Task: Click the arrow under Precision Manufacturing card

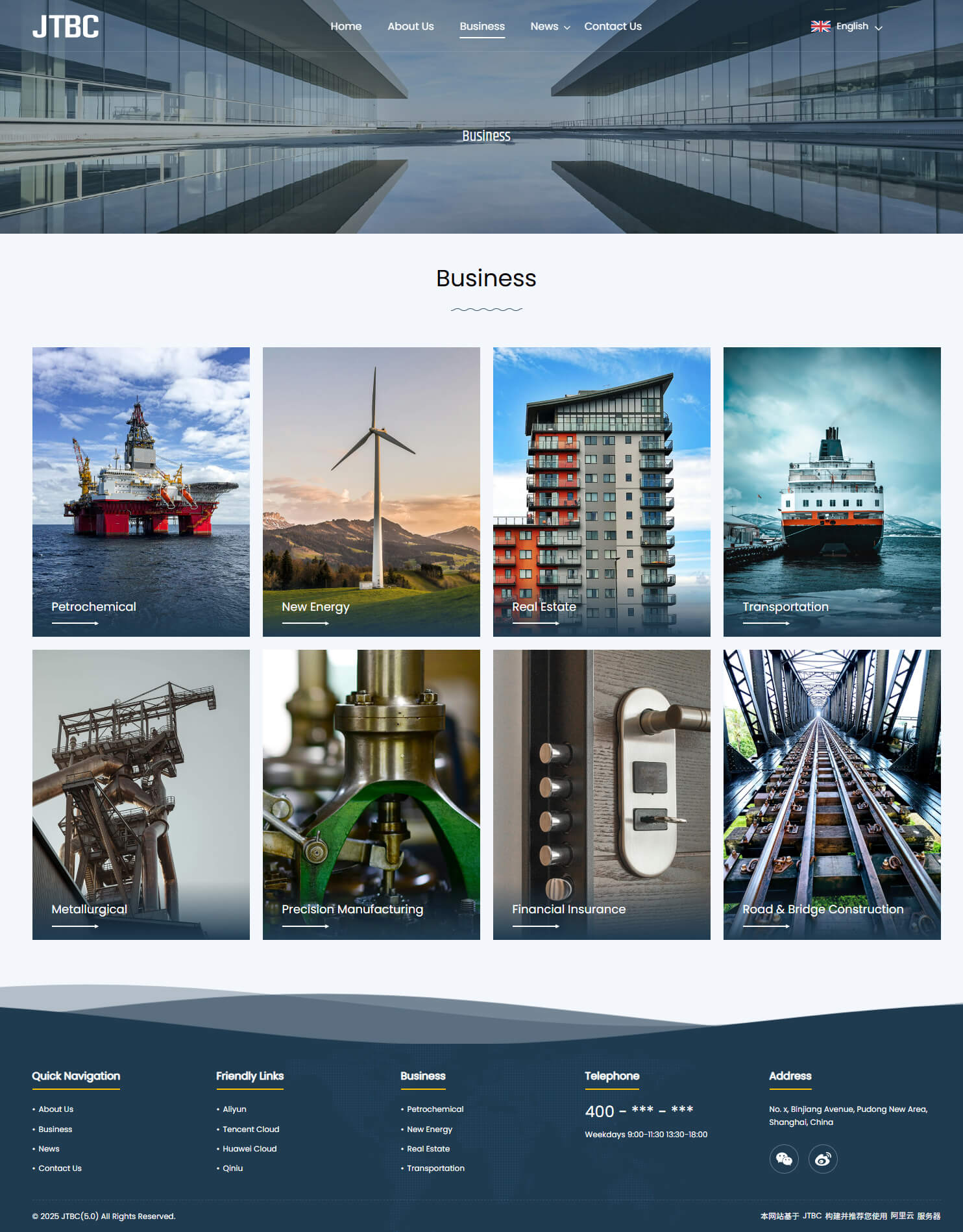Action: (x=306, y=926)
